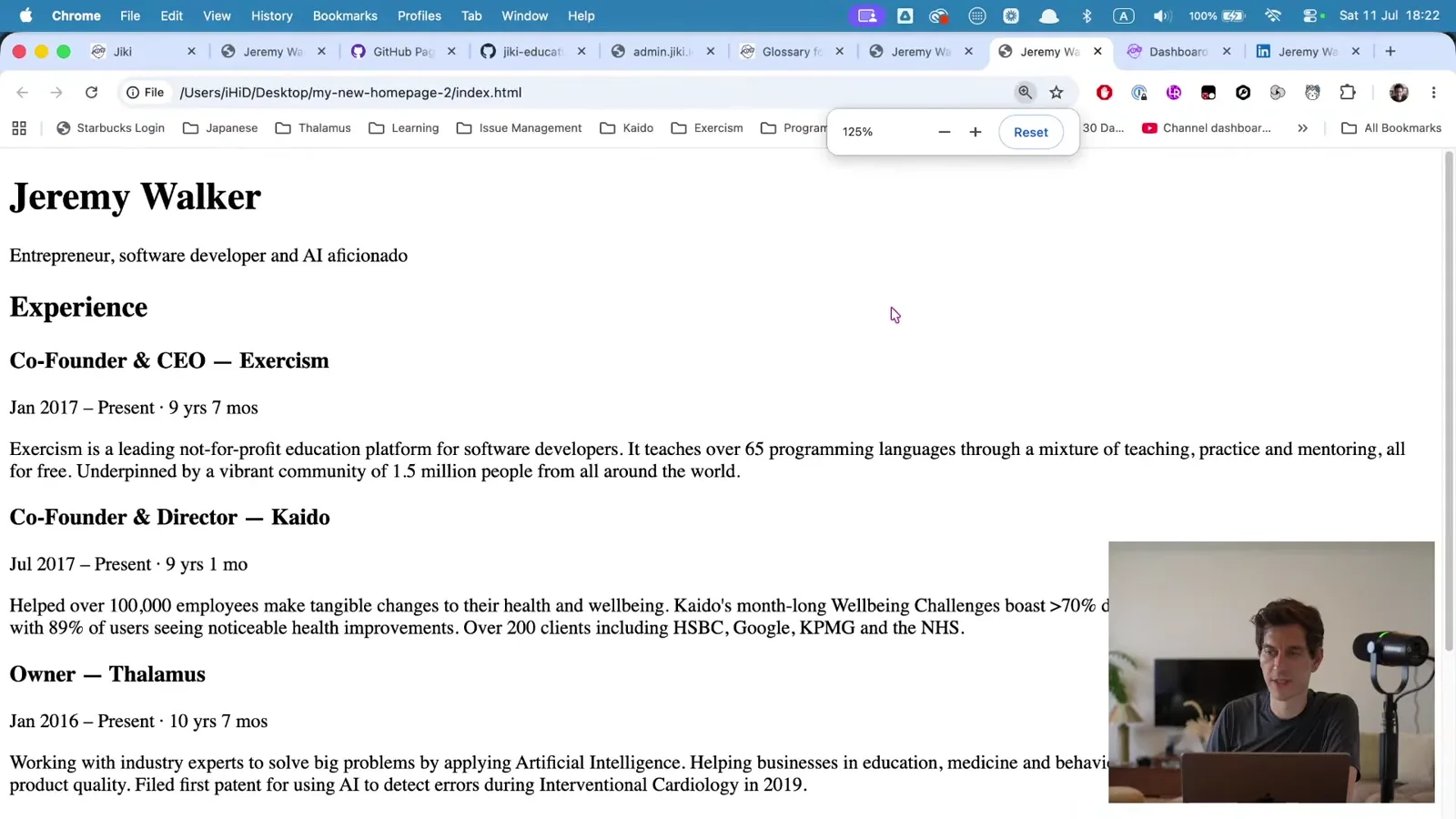Open the Exercism bookmarks folder
Viewport: 1456px width, 819px height.
coord(707,128)
